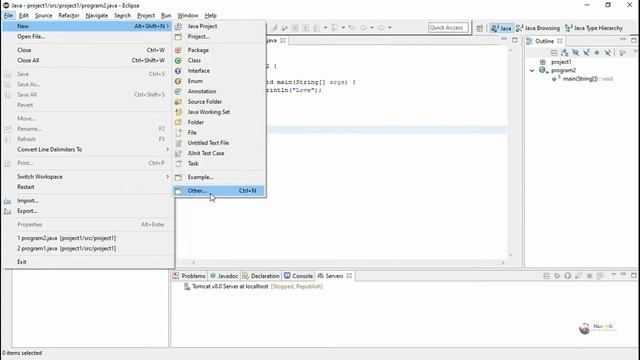The image size is (640, 360).
Task: Toggle Hide Static Members in Outline view
Action: pyautogui.click(x=586, y=53)
